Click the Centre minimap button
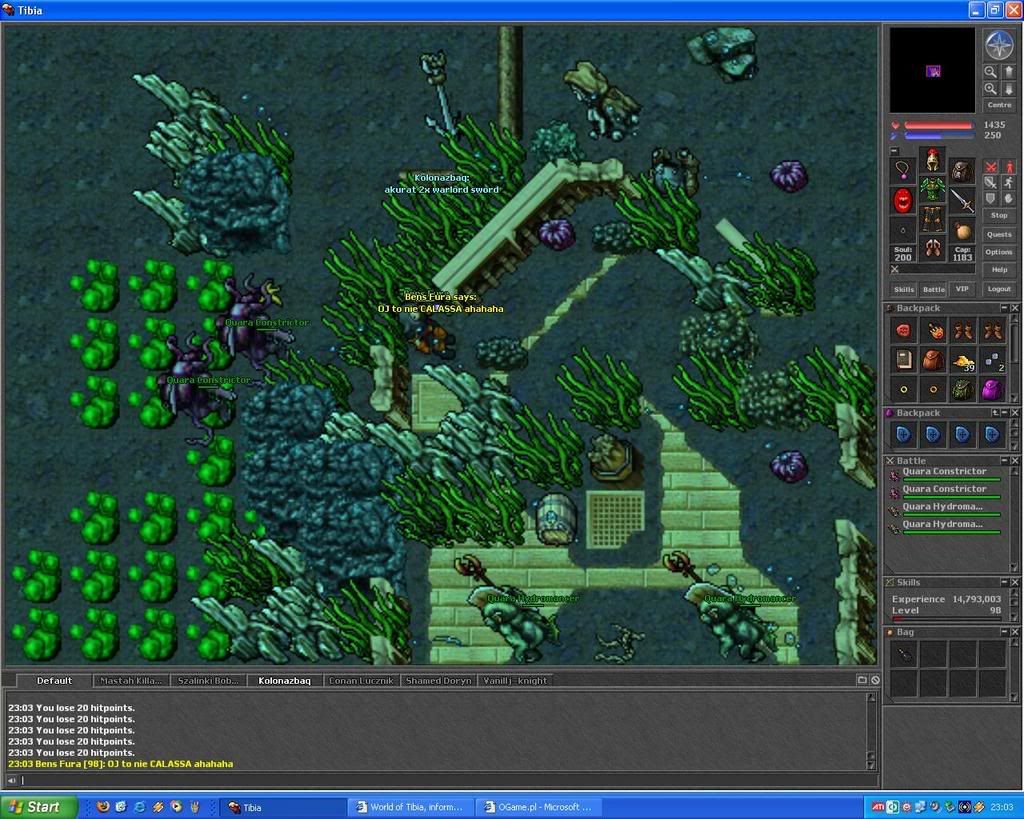Screen dimensions: 1024x819 coord(999,104)
